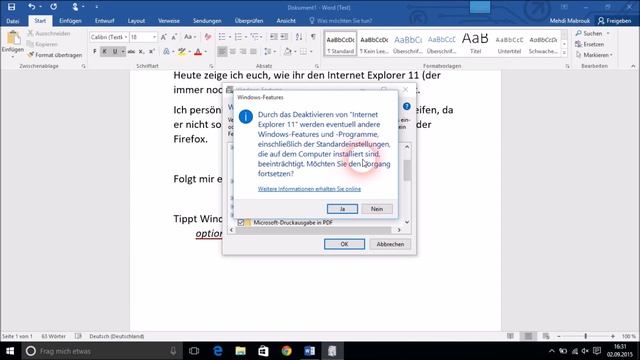Toggle superscript x² button
This screenshot has width=640, height=360.
point(151,51)
